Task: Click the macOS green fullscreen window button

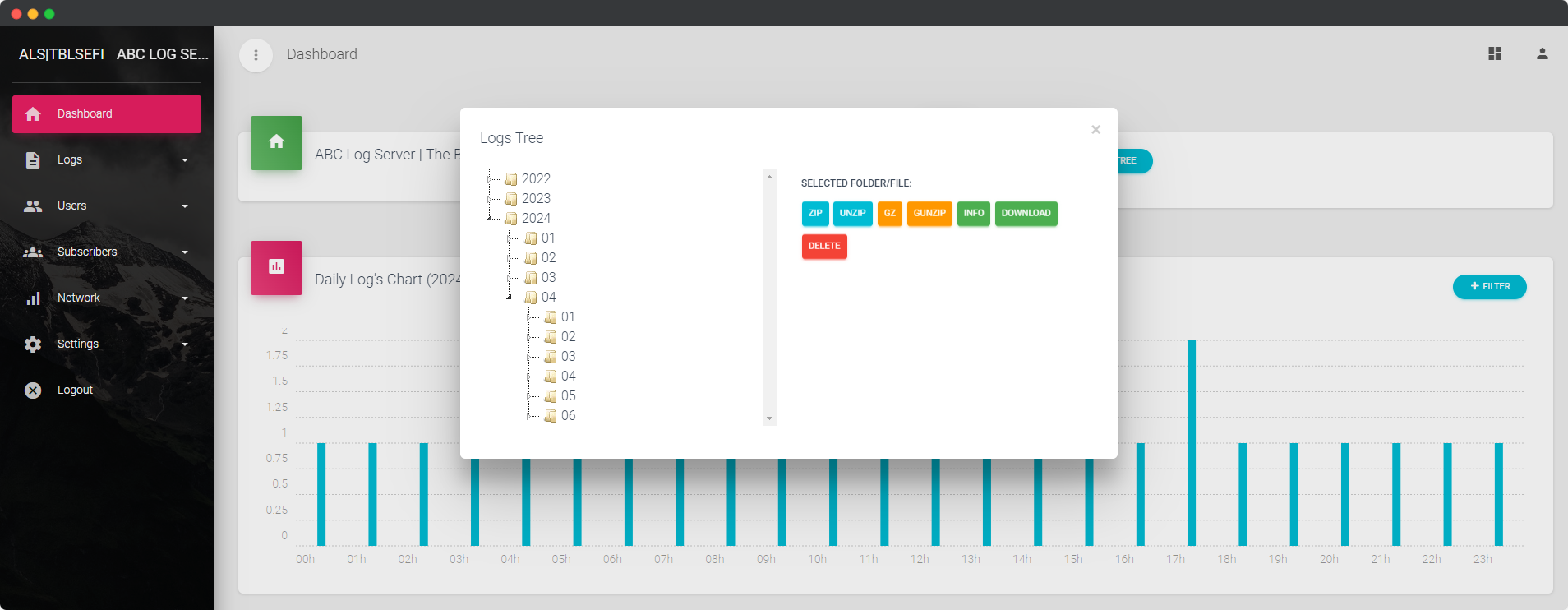Action: pos(49,14)
